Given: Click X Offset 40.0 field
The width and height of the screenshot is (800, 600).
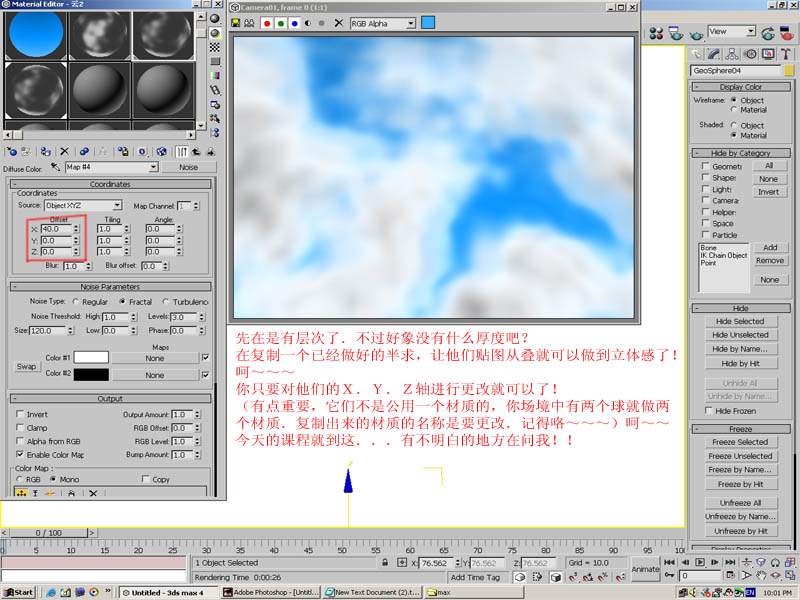Looking at the screenshot, I should (x=56, y=229).
